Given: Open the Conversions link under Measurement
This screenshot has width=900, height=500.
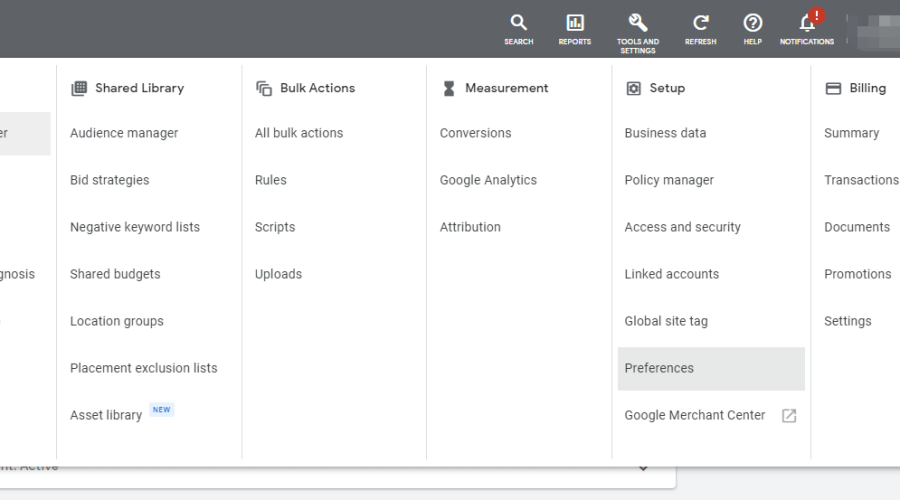Looking at the screenshot, I should click(475, 133).
